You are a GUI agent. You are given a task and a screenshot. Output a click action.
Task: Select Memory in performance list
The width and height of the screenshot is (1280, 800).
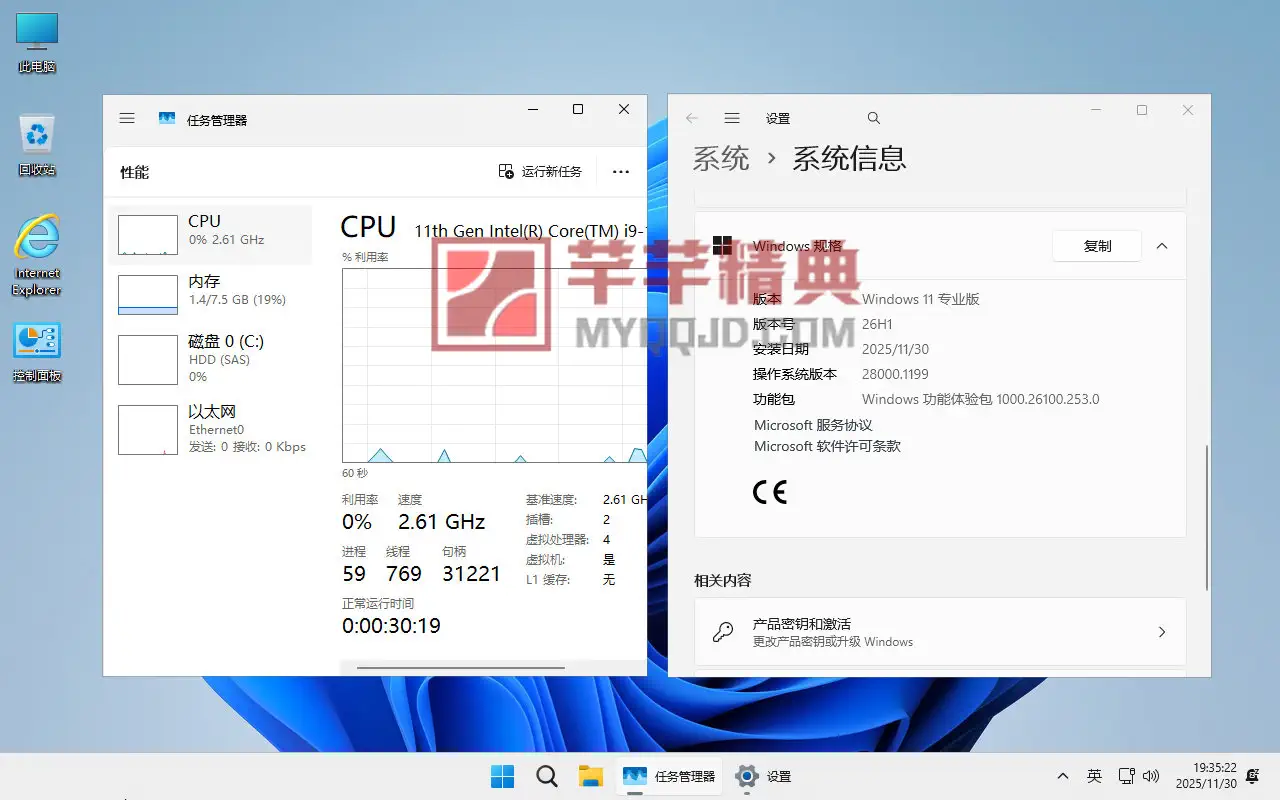210,294
